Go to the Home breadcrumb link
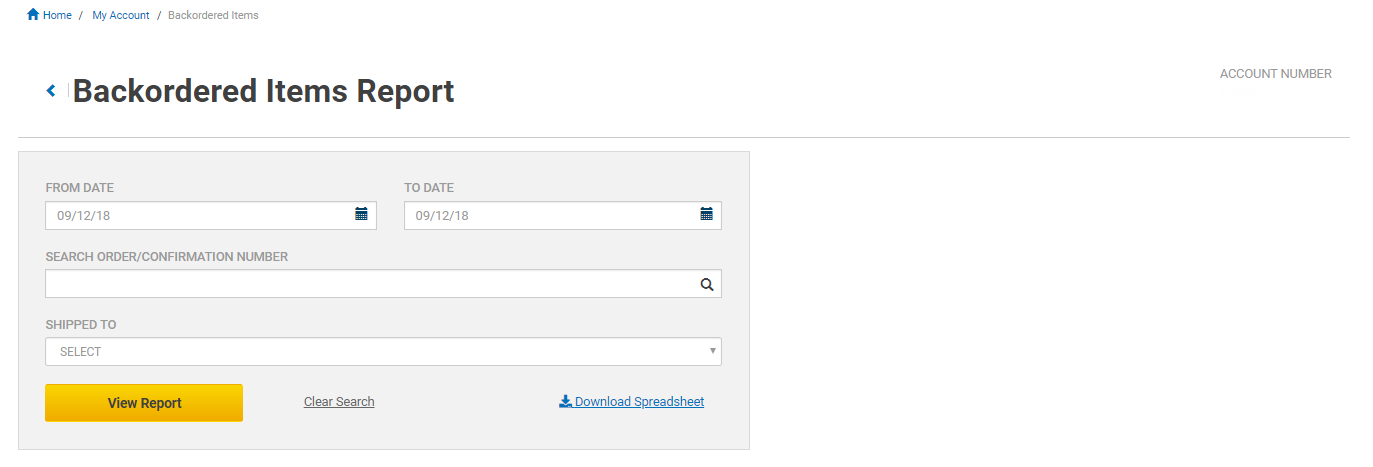 [x=57, y=16]
